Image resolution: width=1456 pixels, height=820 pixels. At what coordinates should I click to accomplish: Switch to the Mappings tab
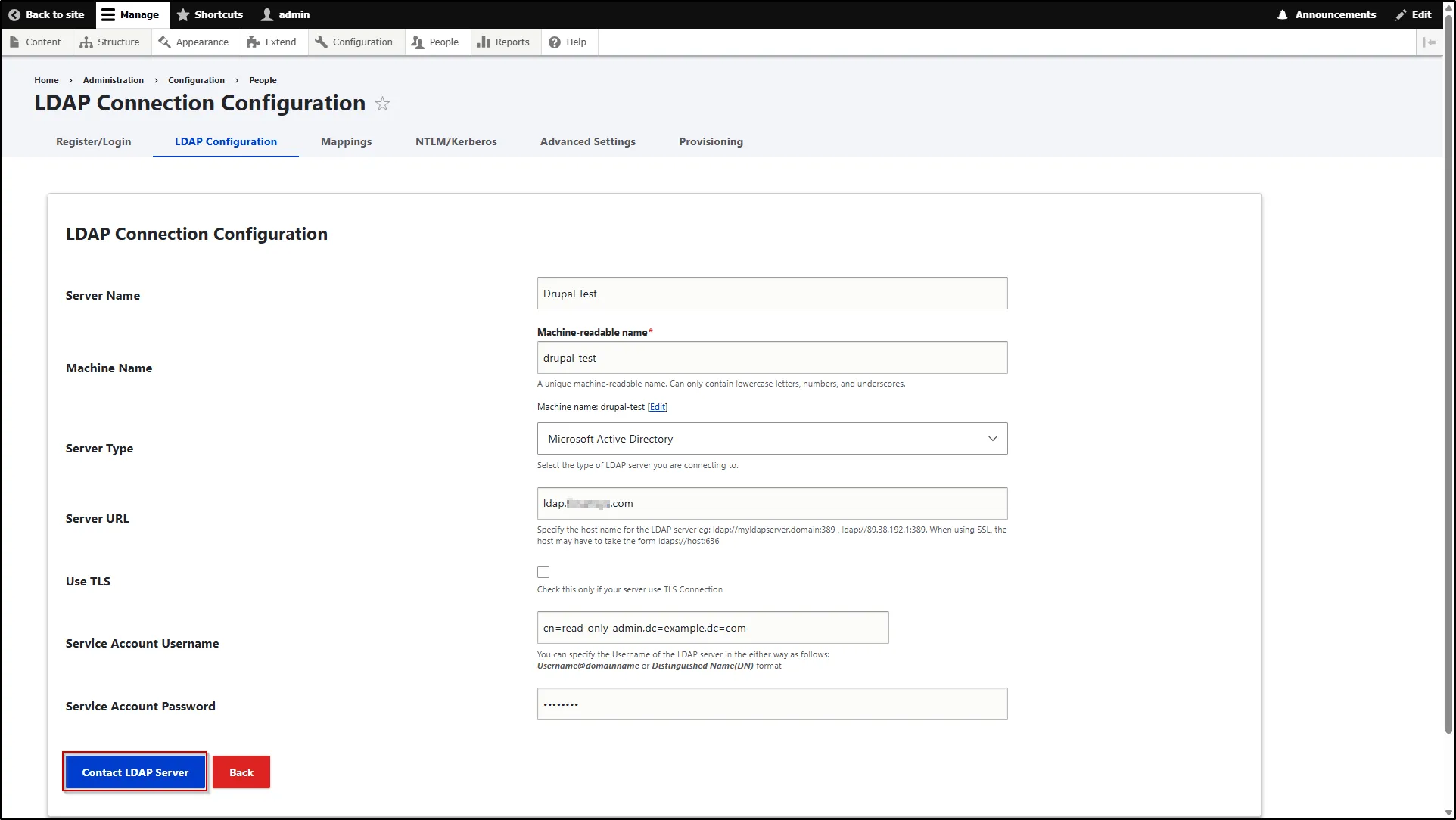(346, 141)
